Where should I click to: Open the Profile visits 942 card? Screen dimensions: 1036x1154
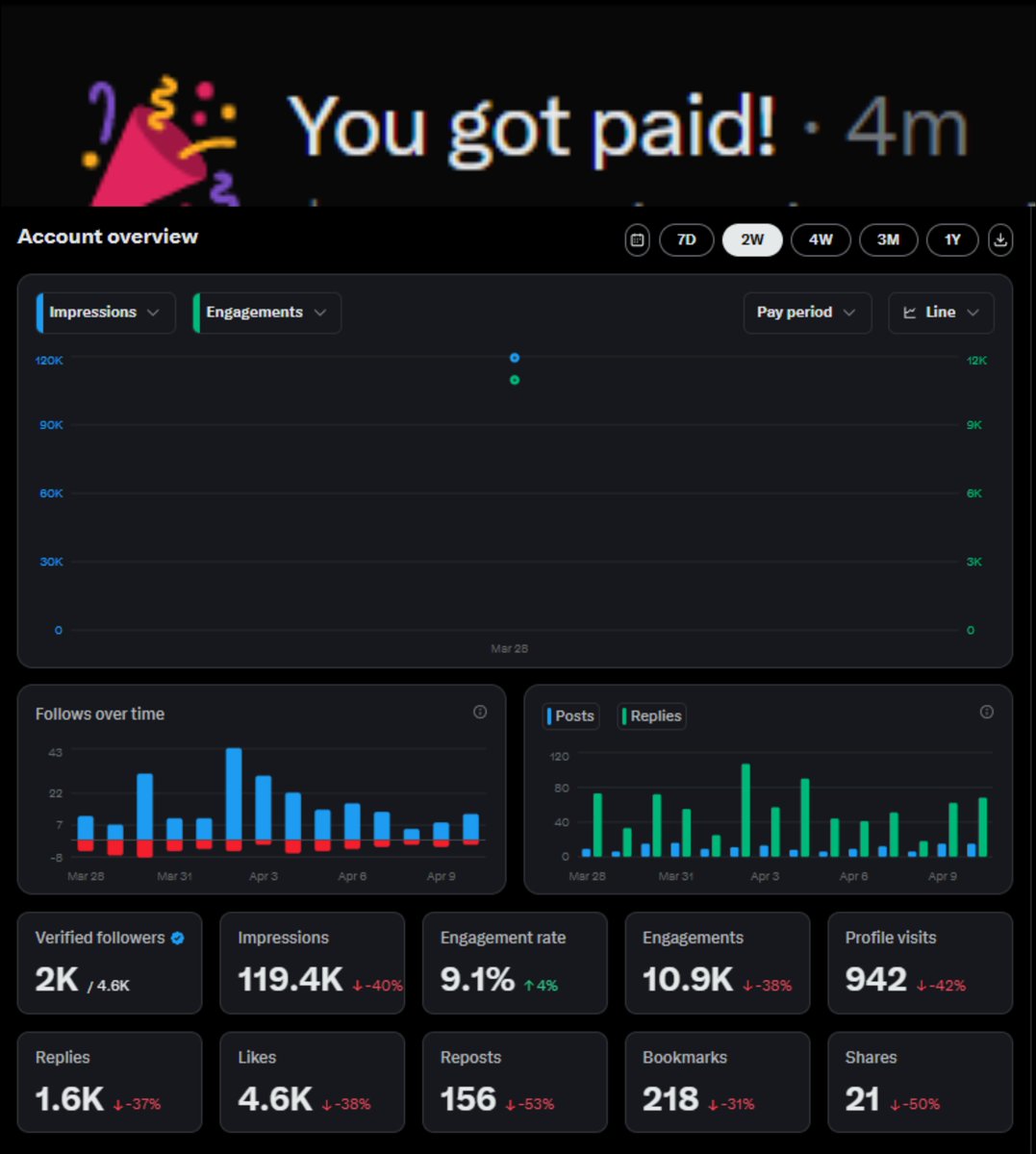tap(921, 963)
